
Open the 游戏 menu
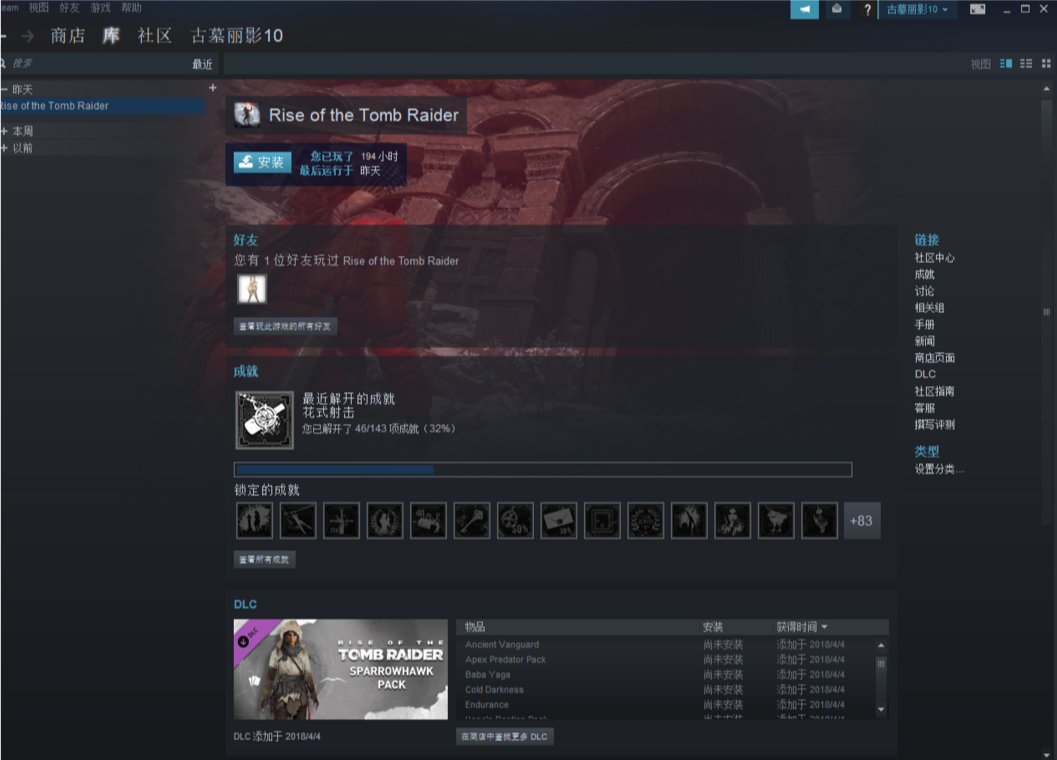[x=100, y=7]
